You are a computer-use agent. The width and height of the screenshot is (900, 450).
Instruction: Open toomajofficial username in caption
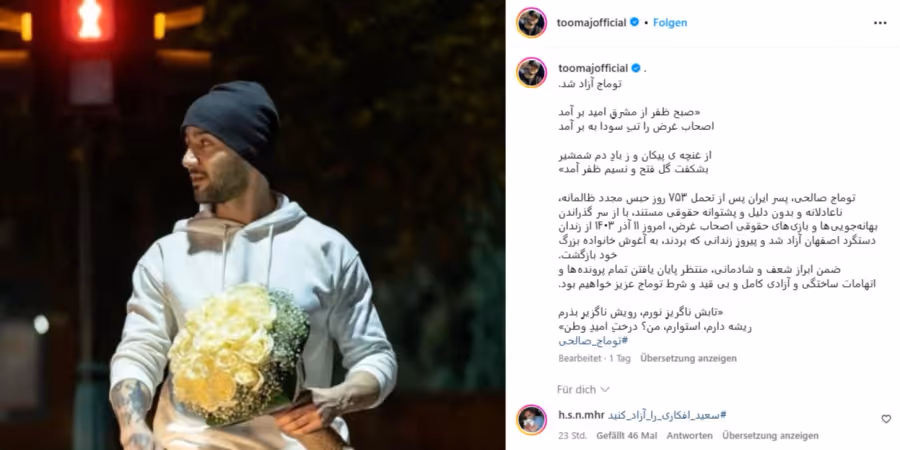(x=593, y=68)
